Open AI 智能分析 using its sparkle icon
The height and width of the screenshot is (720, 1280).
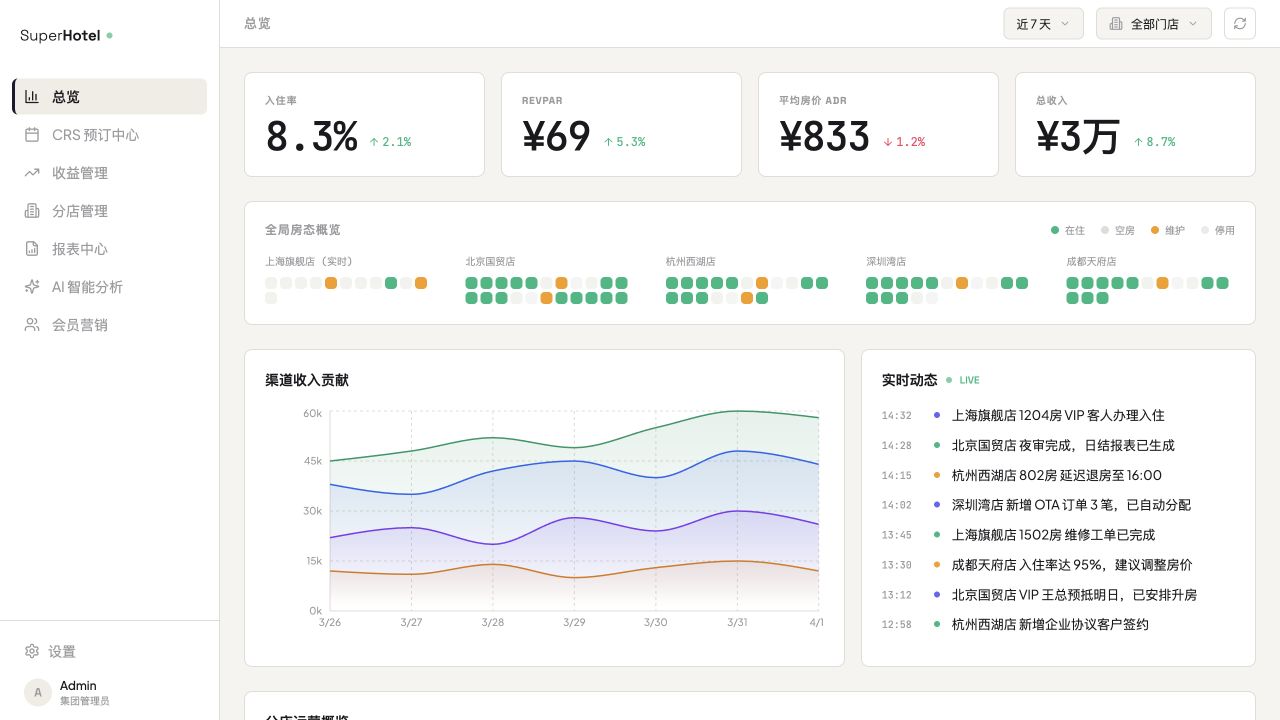pos(32,287)
